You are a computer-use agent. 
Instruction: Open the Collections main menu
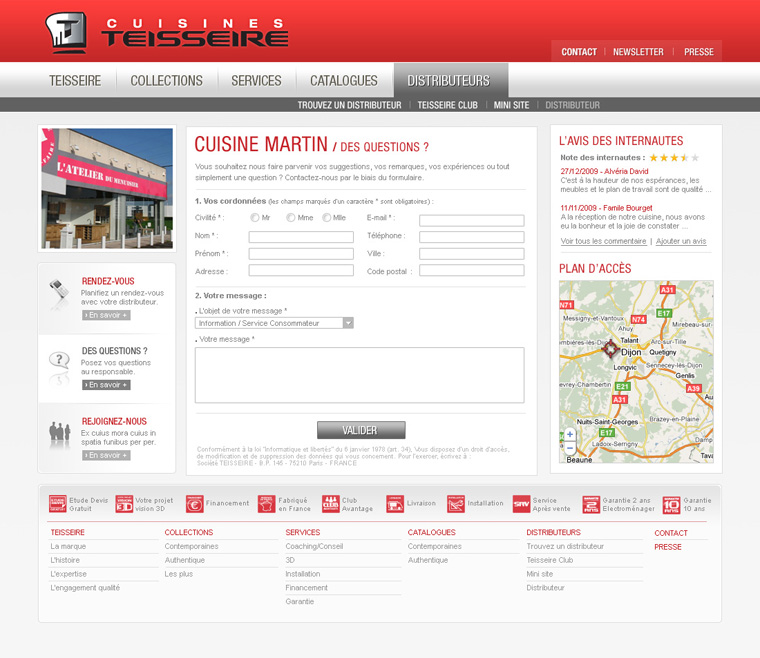167,80
